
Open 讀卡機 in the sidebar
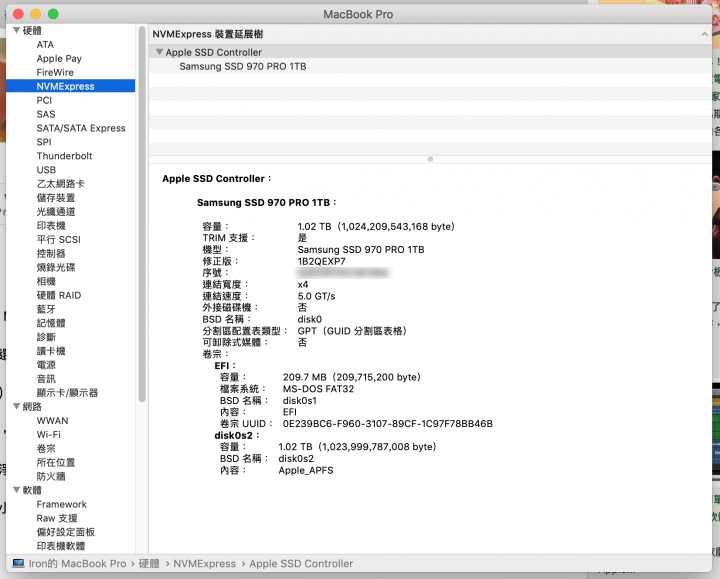click(x=51, y=351)
